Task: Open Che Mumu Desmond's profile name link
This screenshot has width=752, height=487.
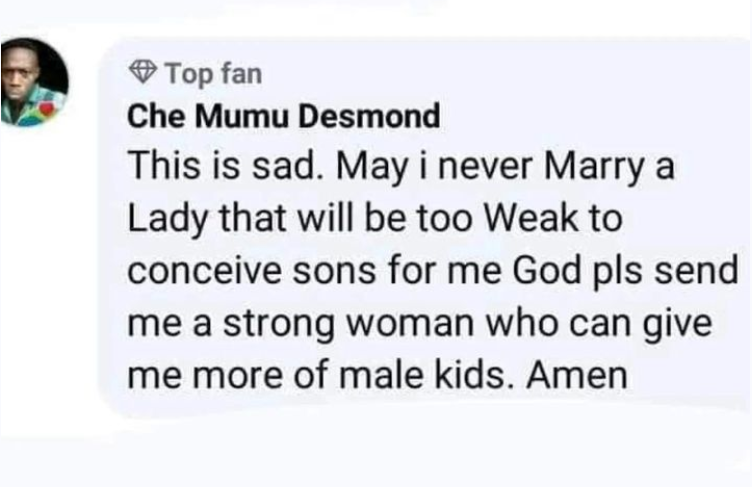Action: coord(284,117)
